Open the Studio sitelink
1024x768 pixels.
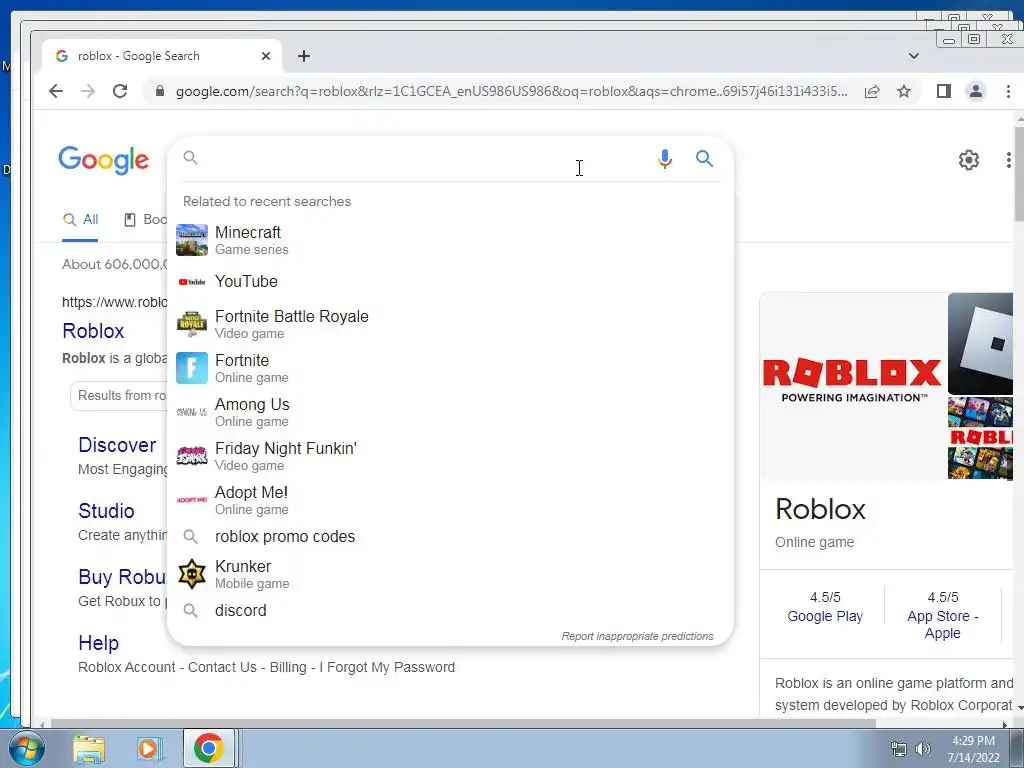pyautogui.click(x=106, y=511)
